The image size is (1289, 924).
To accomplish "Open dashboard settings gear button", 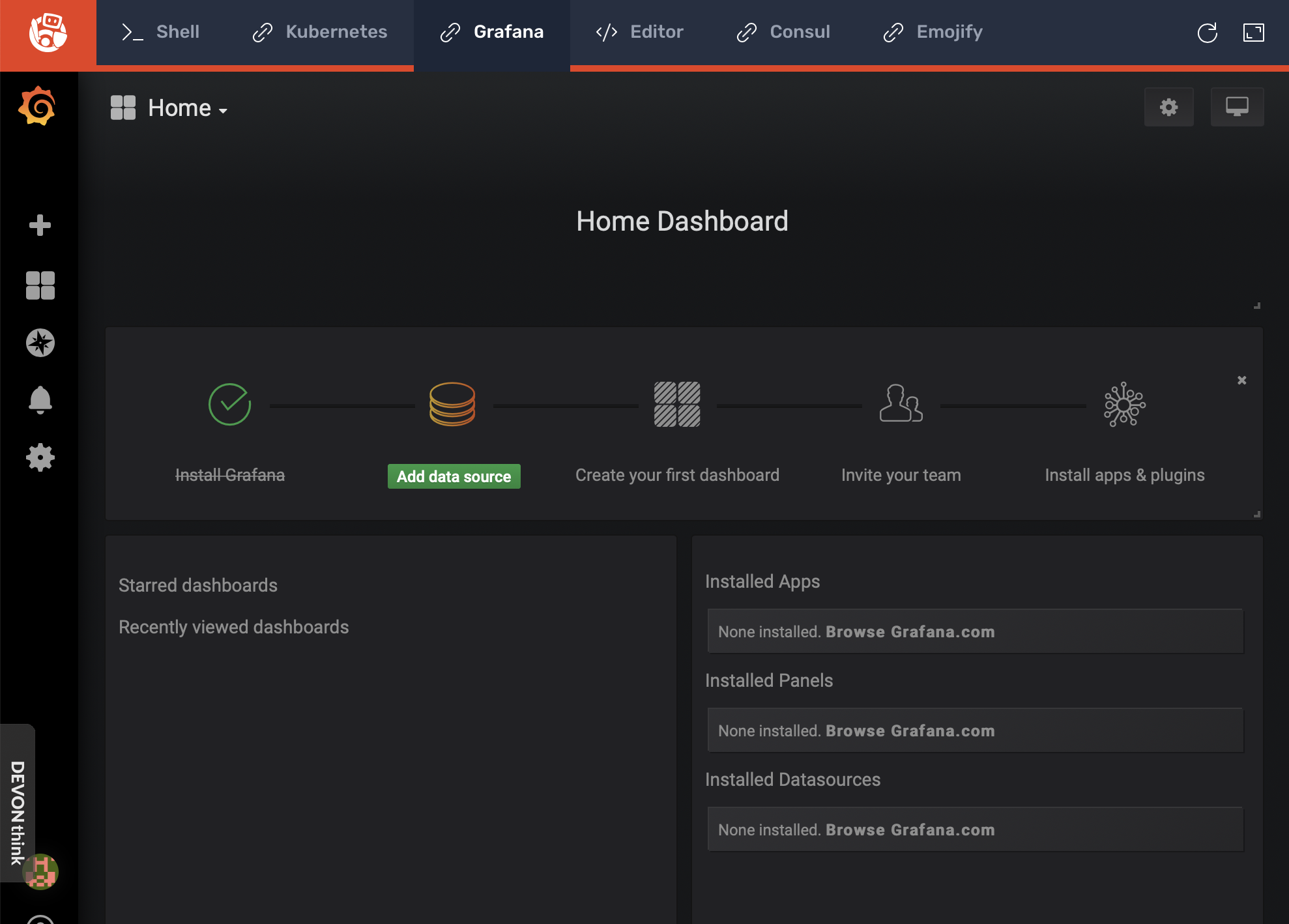I will 1169,107.
